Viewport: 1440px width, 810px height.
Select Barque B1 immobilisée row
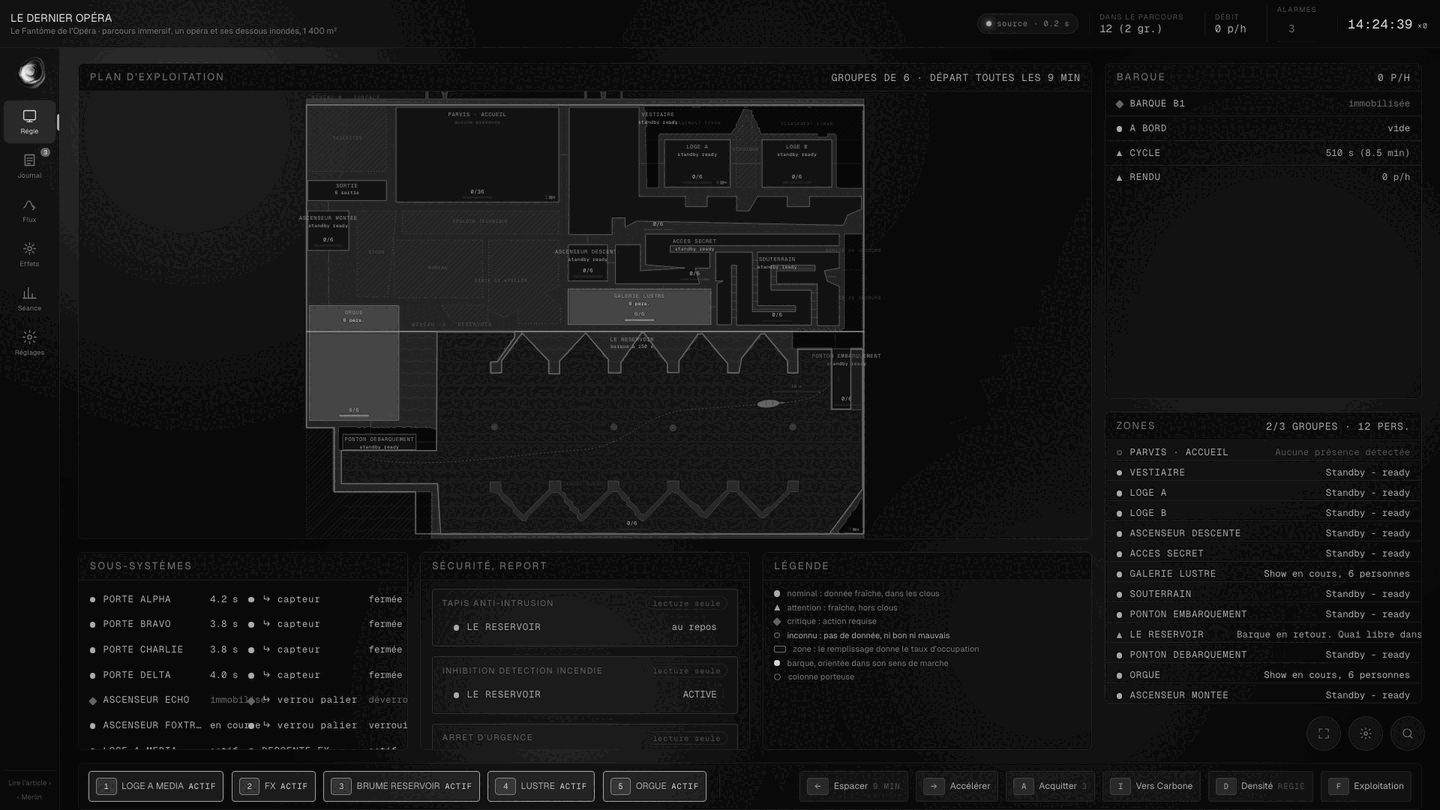coord(1263,104)
